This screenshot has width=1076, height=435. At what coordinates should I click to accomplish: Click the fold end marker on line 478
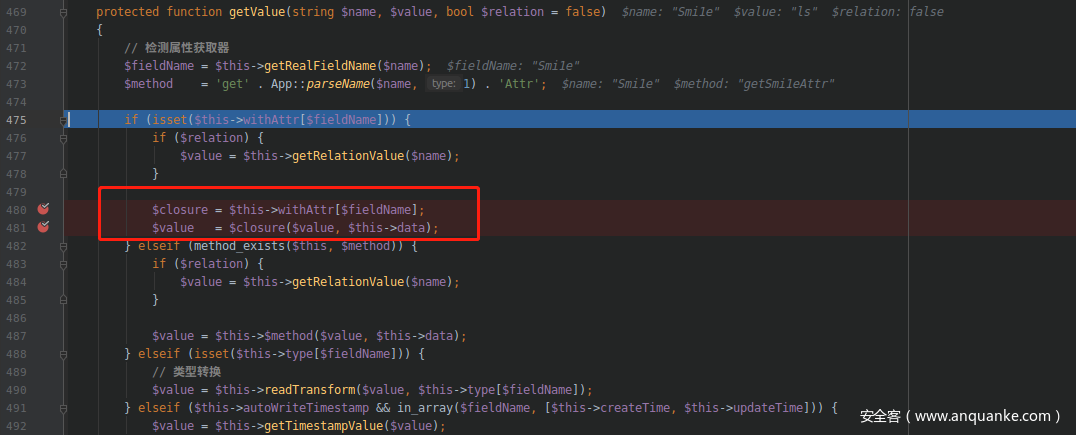click(x=64, y=174)
